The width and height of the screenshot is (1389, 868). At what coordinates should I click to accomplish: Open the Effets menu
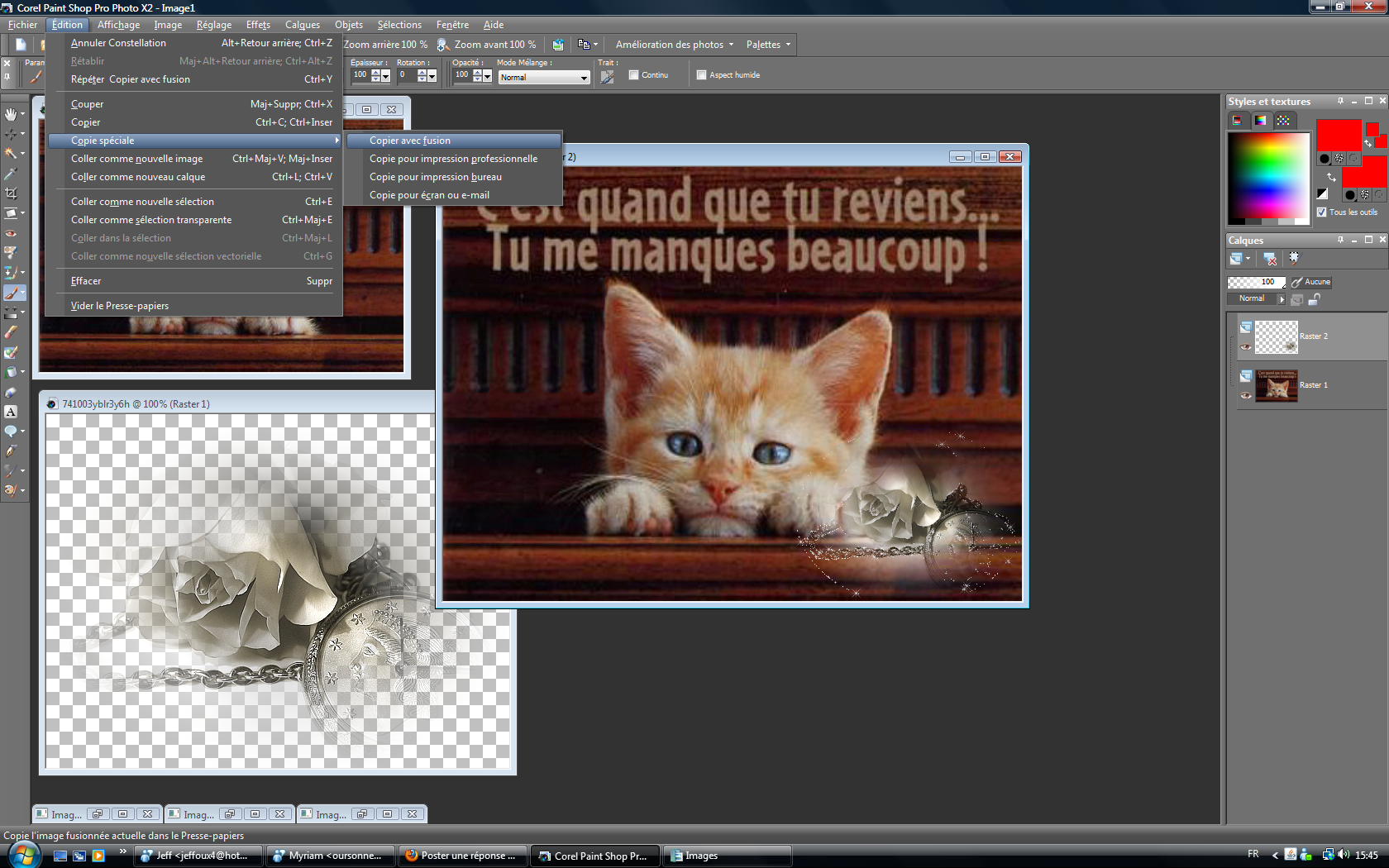click(258, 25)
